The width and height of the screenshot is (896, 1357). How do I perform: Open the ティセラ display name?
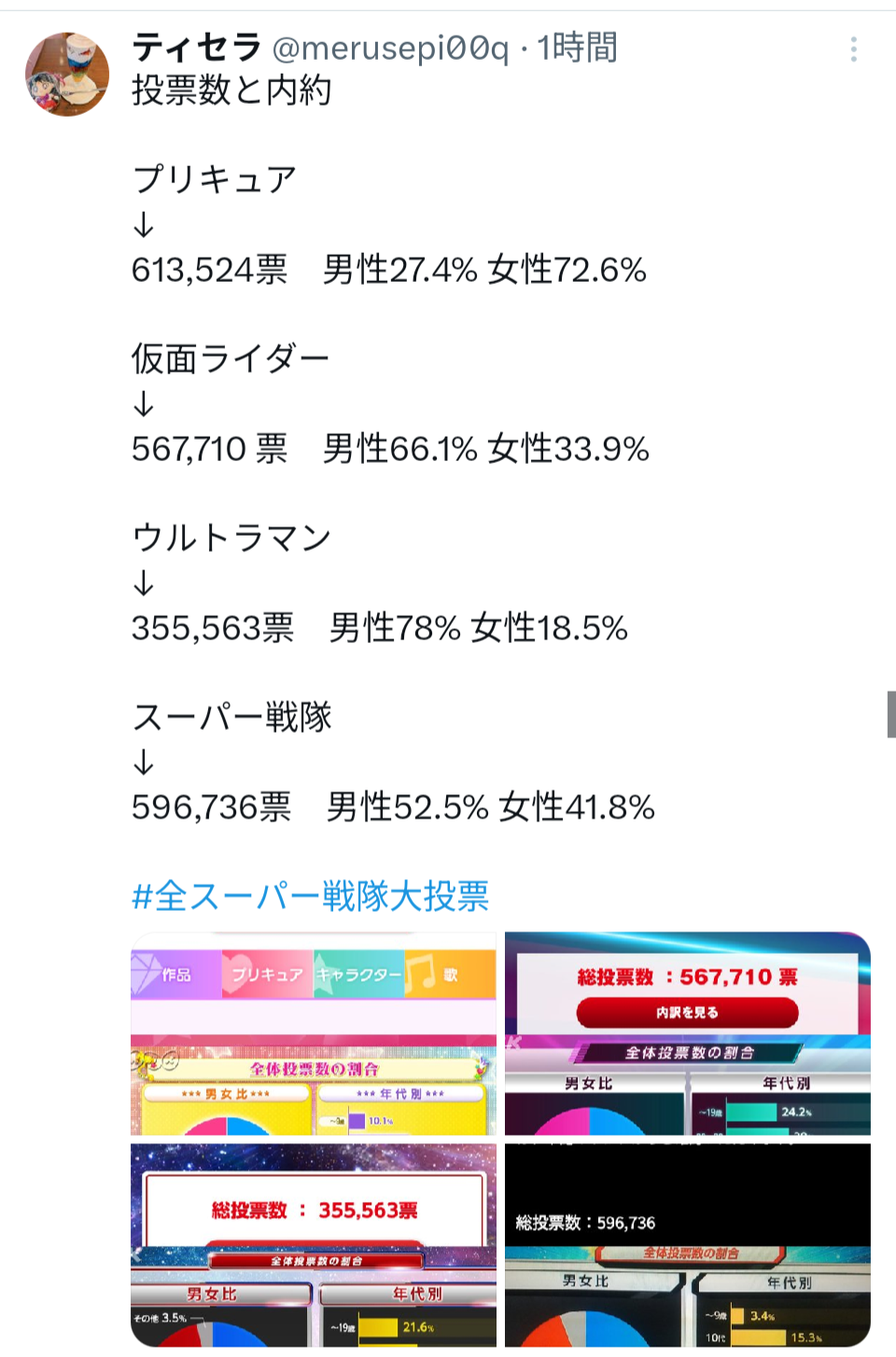point(197,47)
